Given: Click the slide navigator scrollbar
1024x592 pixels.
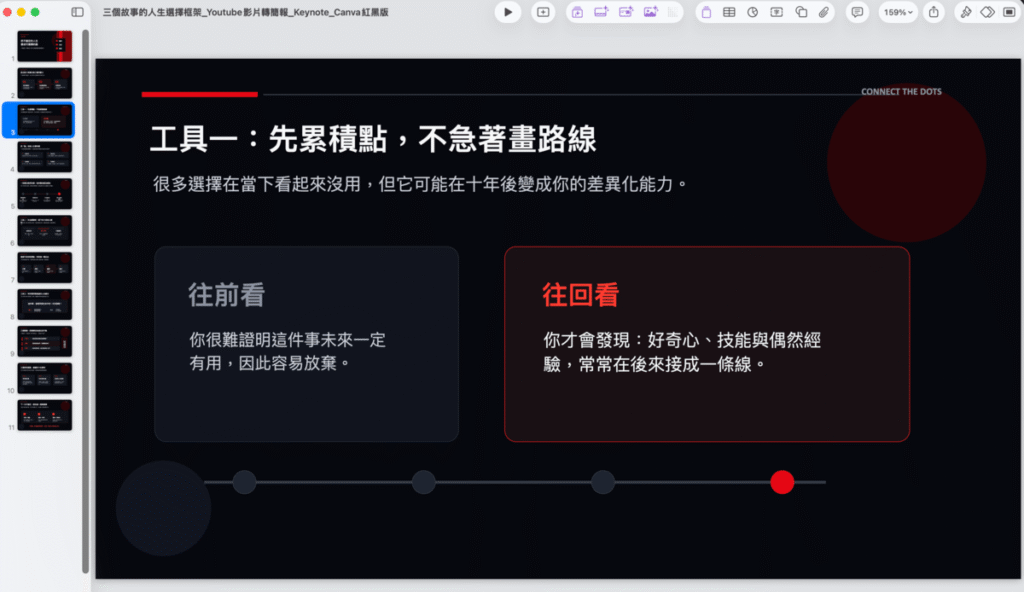Looking at the screenshot, I should 86,301.
